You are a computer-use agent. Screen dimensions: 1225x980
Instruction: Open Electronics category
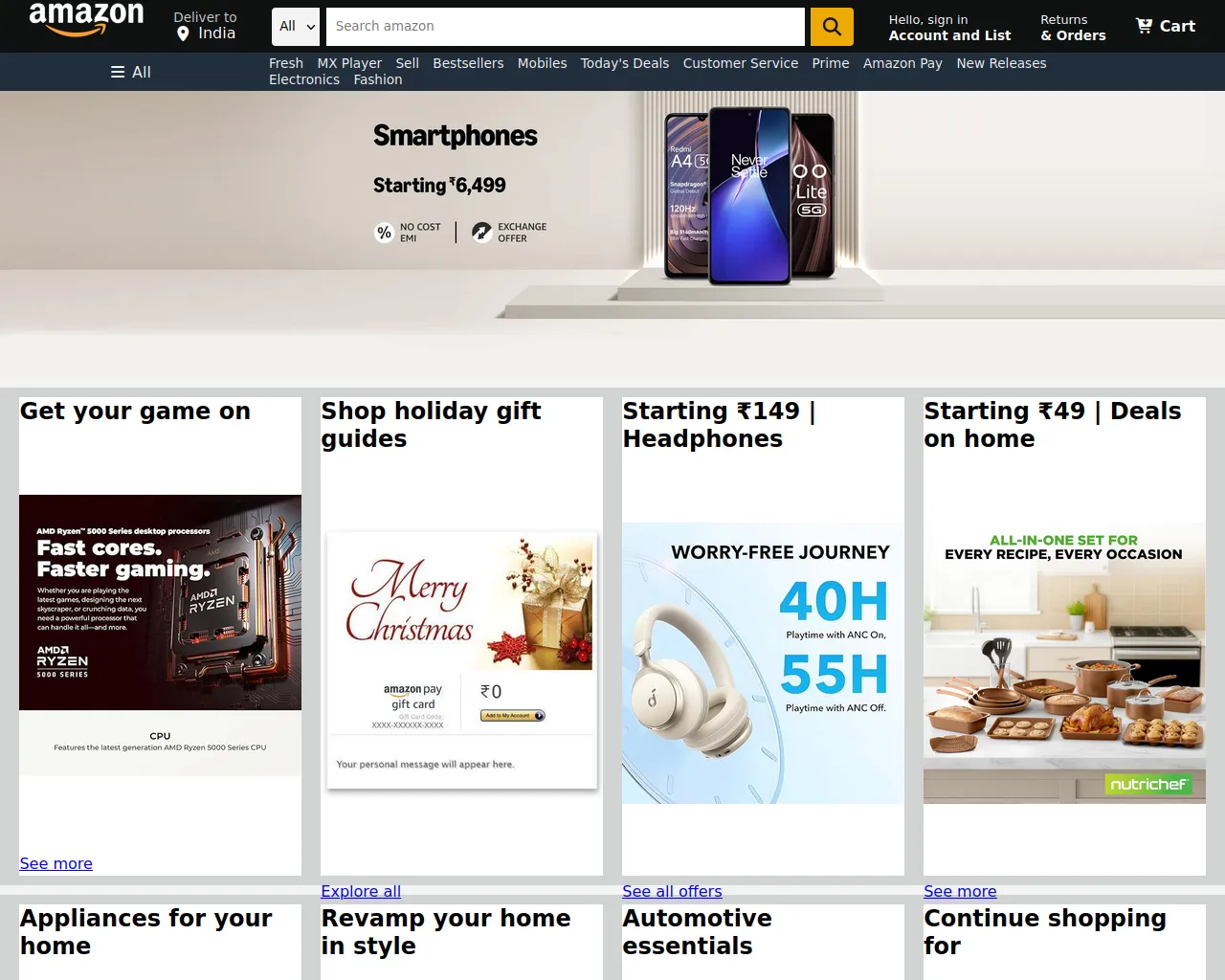[x=304, y=79]
